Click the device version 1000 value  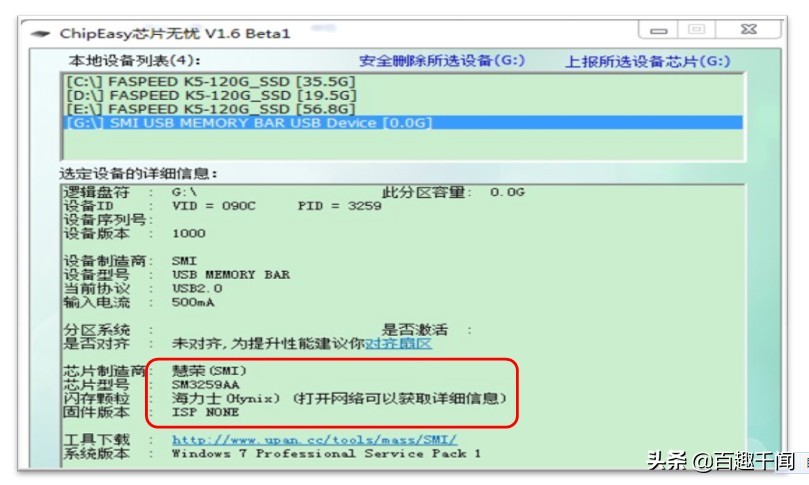pos(188,233)
